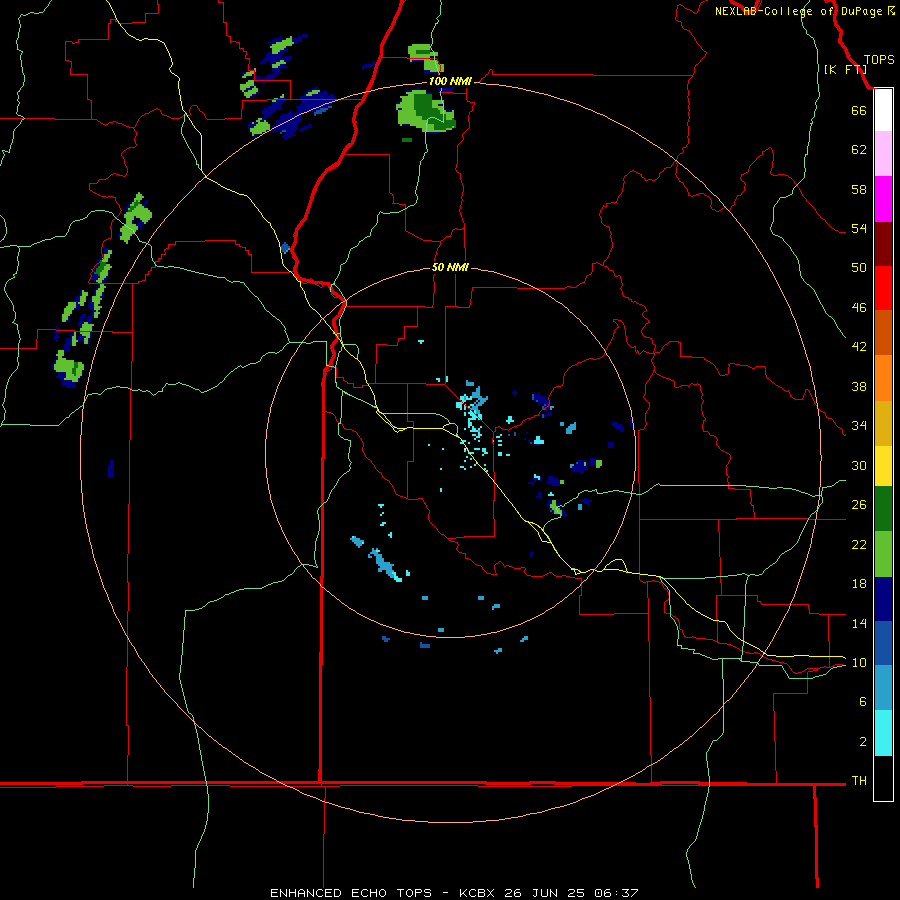Click the legend value 10
The image size is (900, 900).
tap(859, 662)
